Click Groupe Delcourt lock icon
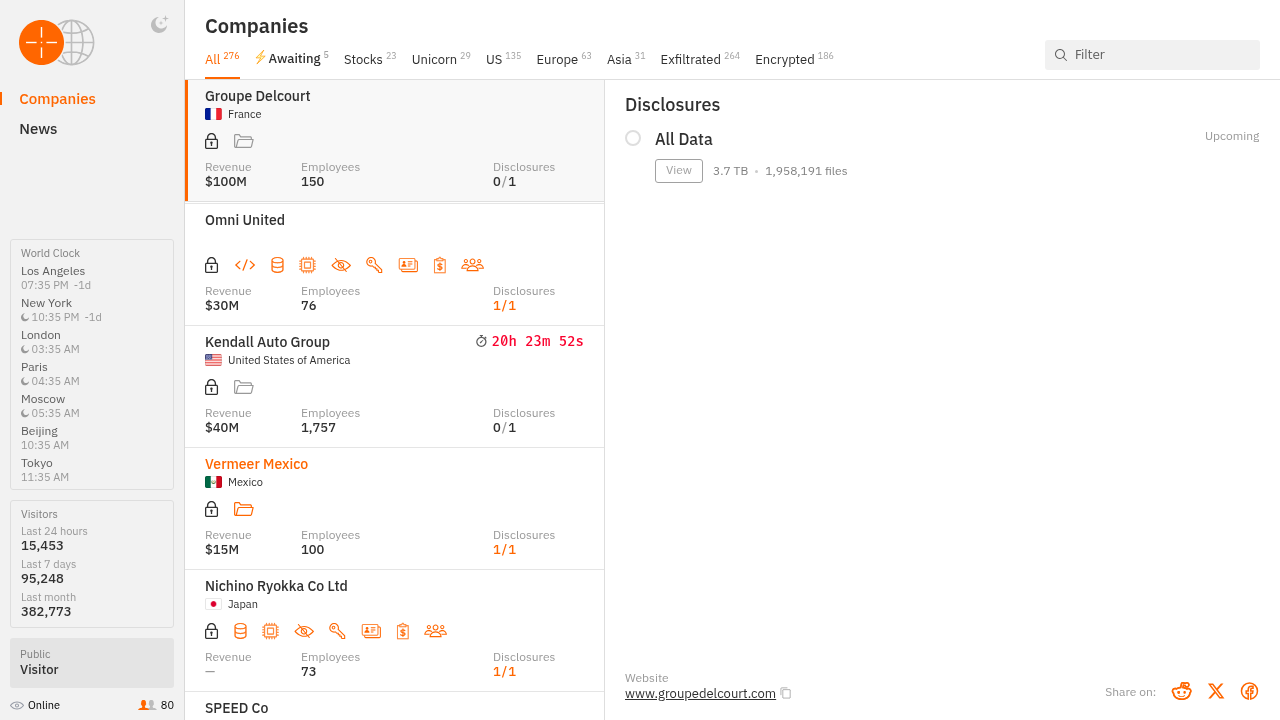Screen dimensions: 1280x720 pyautogui.click(x=211, y=141)
